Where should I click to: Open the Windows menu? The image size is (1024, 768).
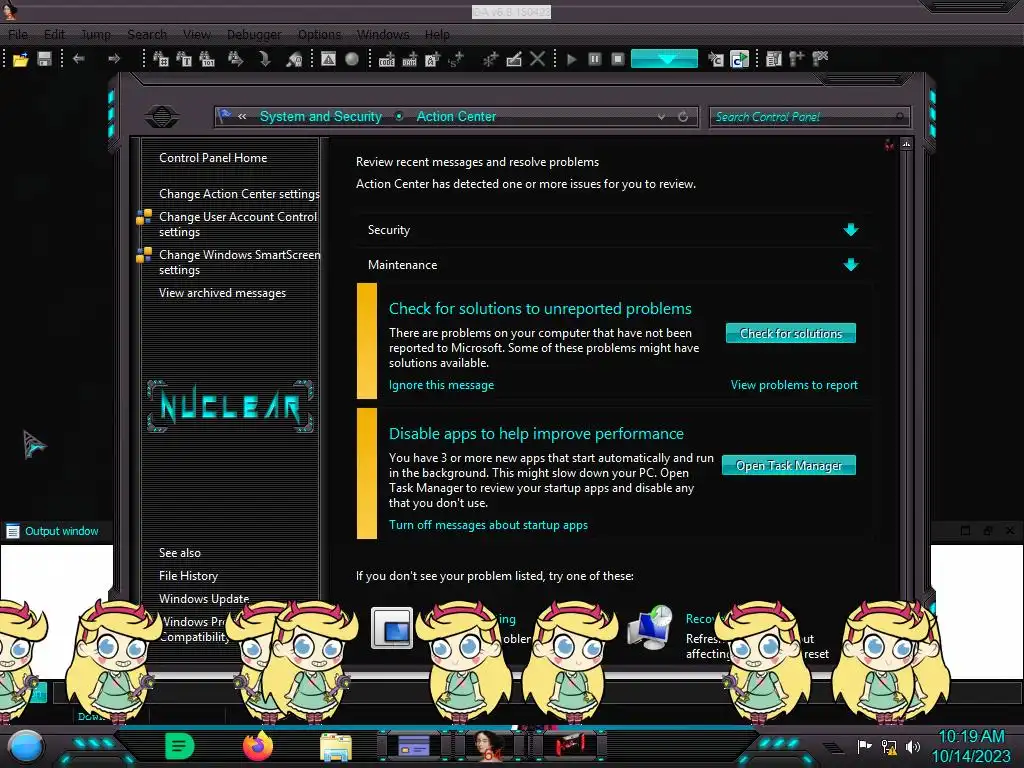383,35
